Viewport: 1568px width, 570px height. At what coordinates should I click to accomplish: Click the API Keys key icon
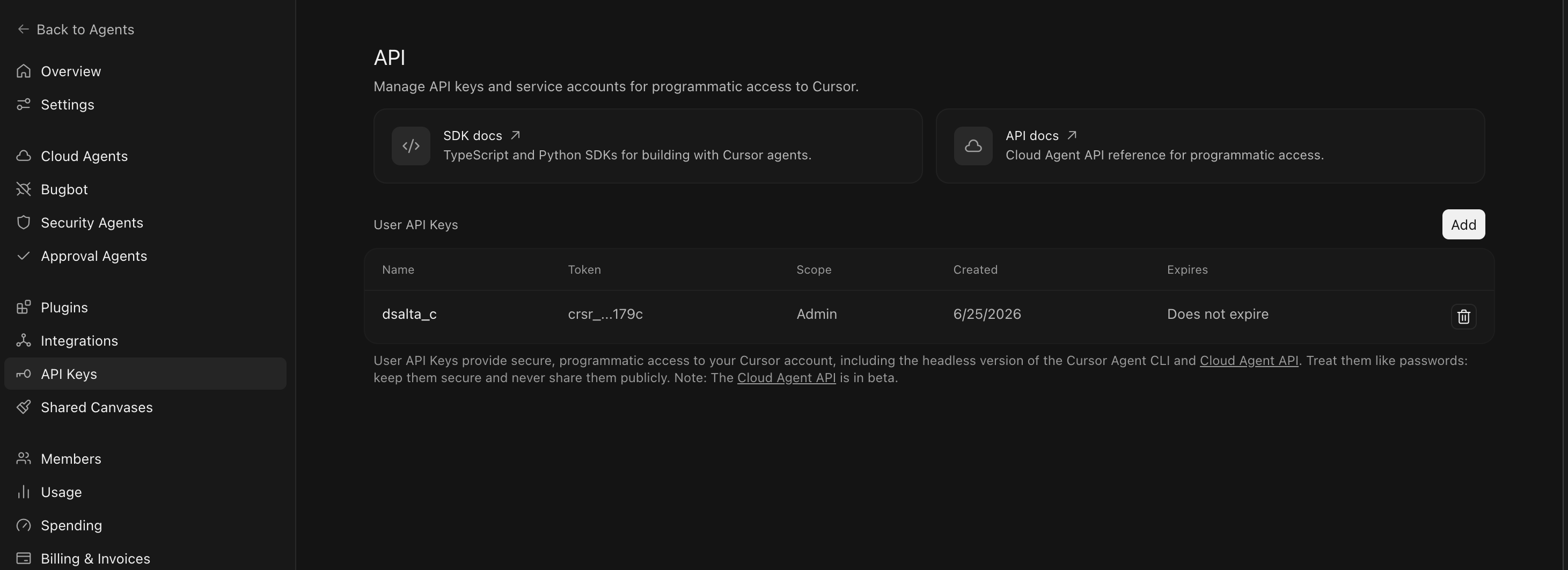(23, 374)
